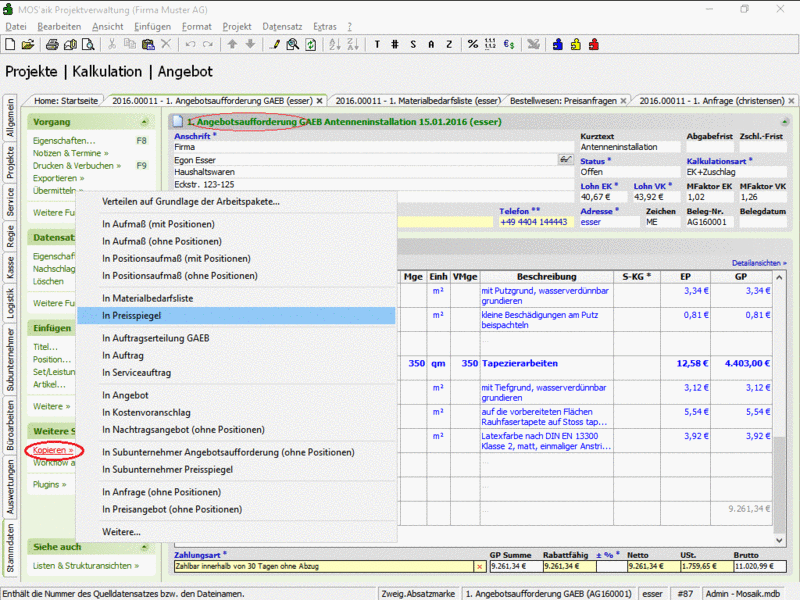
Task: Expand Drucken & Verbuchen submenu
Action: [x=77, y=166]
